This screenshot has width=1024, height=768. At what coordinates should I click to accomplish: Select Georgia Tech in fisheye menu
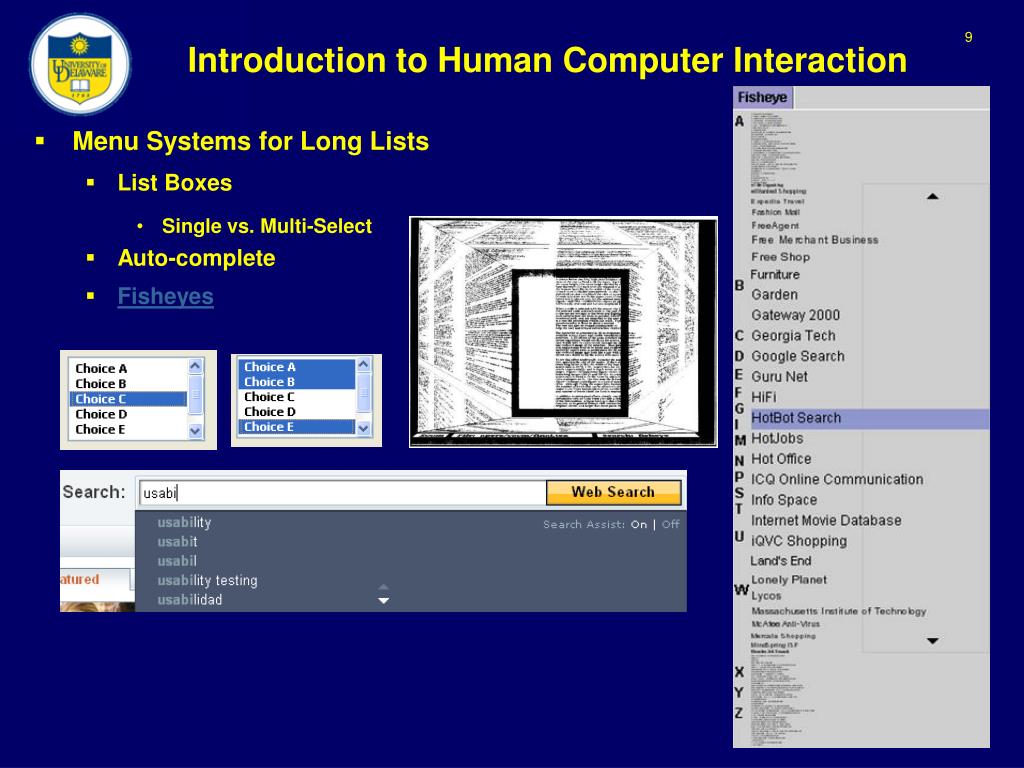pos(793,336)
